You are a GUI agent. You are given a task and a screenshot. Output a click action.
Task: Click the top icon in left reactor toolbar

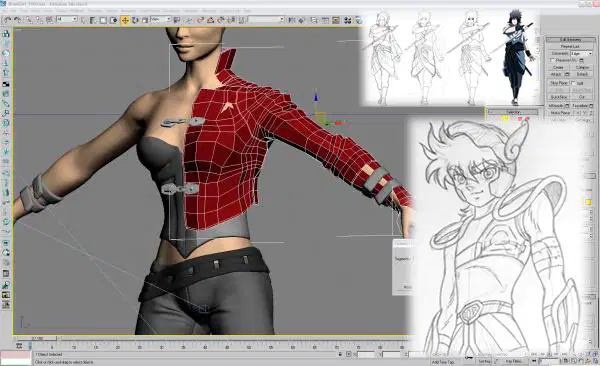[x=6, y=34]
